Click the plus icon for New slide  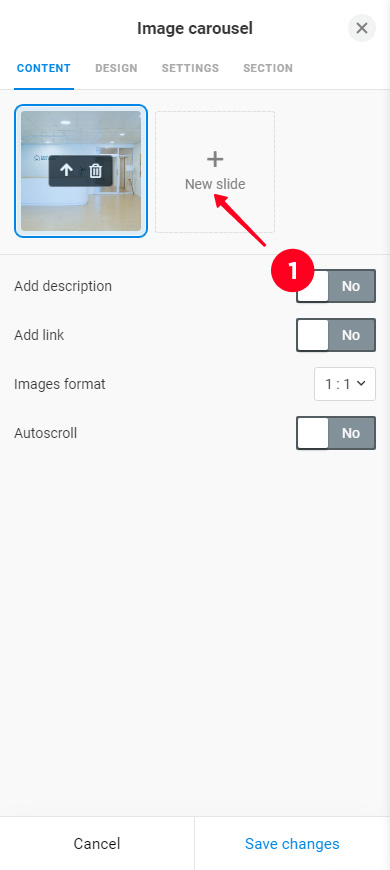coord(215,160)
